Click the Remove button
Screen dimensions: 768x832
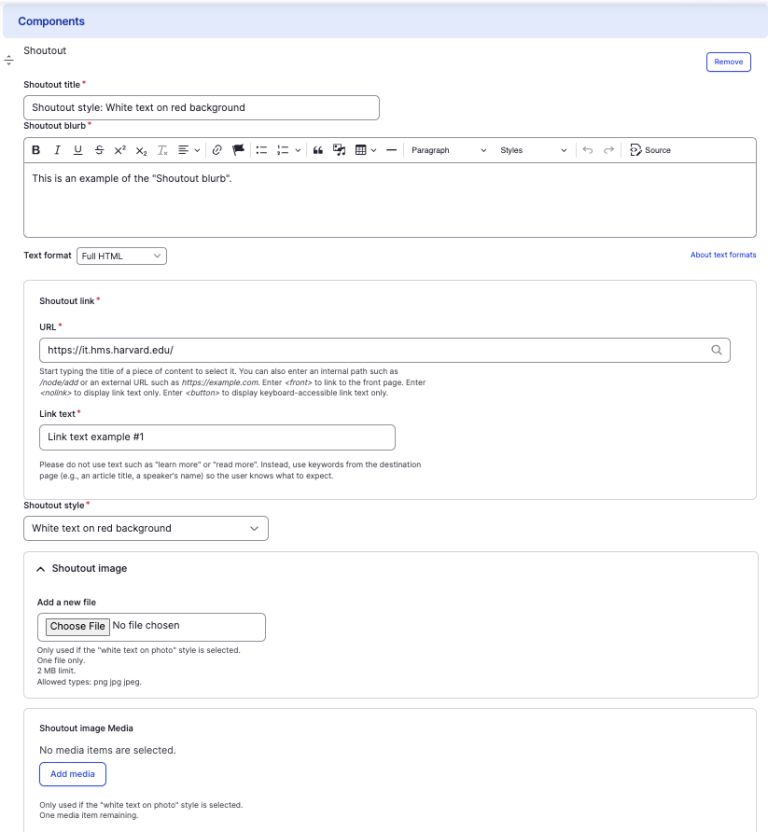[728, 62]
